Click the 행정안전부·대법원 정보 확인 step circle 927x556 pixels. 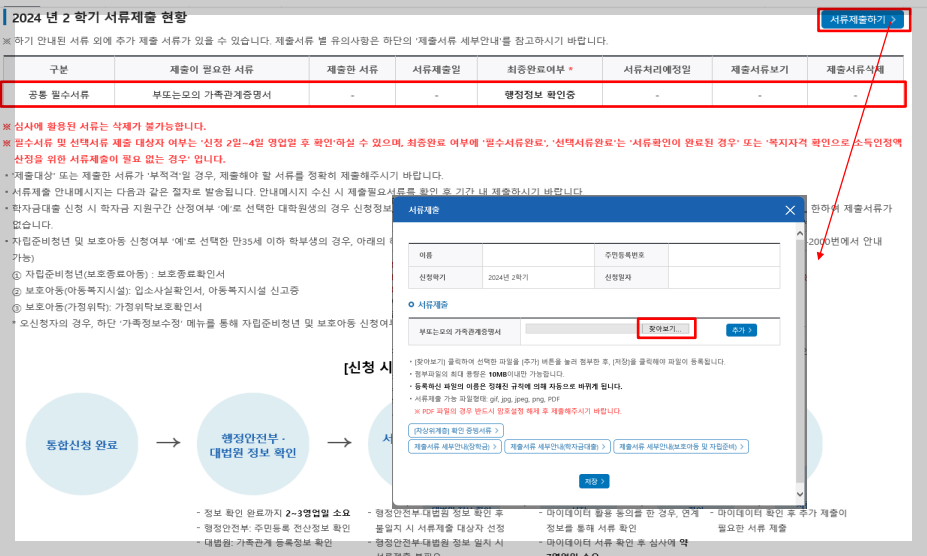tap(253, 444)
